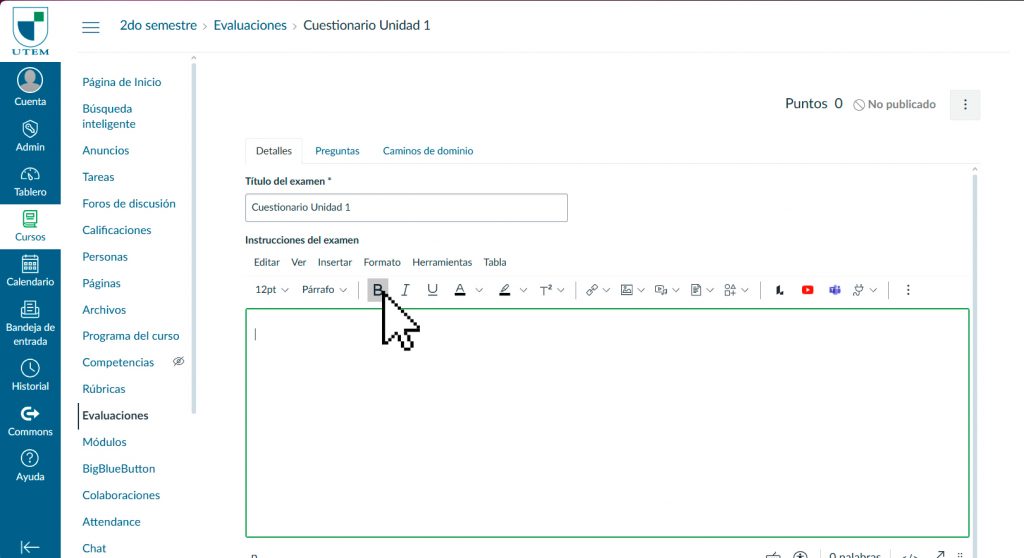Click the Título del examen input field

coord(406,207)
